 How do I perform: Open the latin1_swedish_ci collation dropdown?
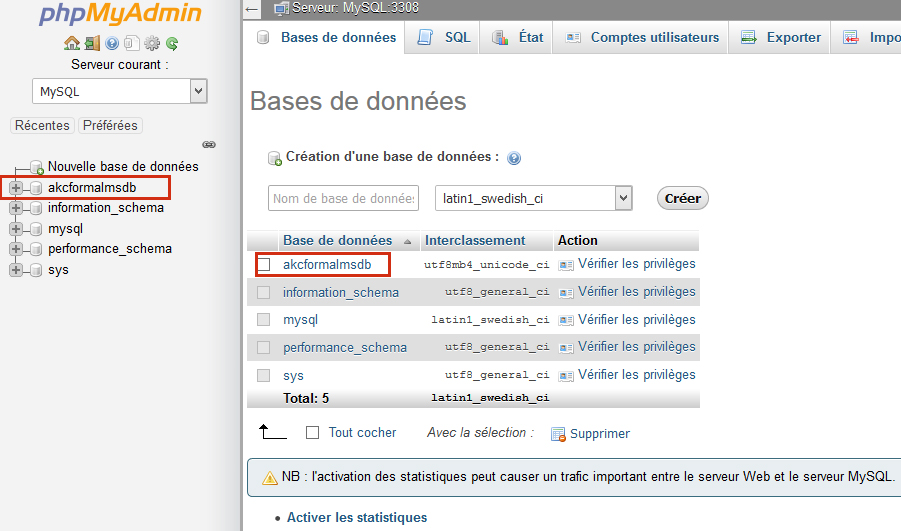click(535, 198)
